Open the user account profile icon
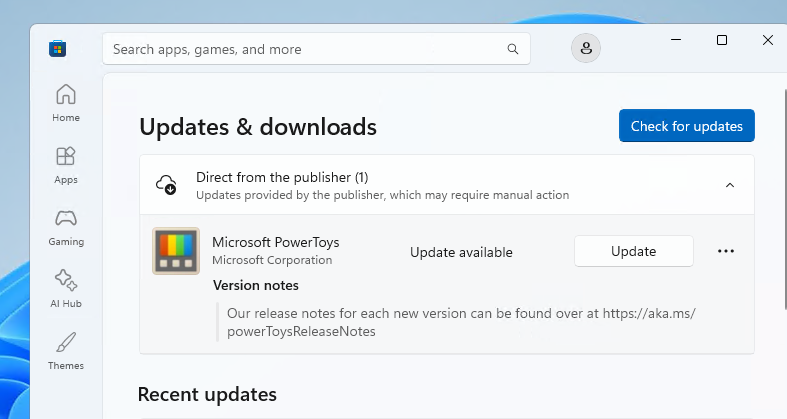Image resolution: width=787 pixels, height=419 pixels. pyautogui.click(x=586, y=48)
